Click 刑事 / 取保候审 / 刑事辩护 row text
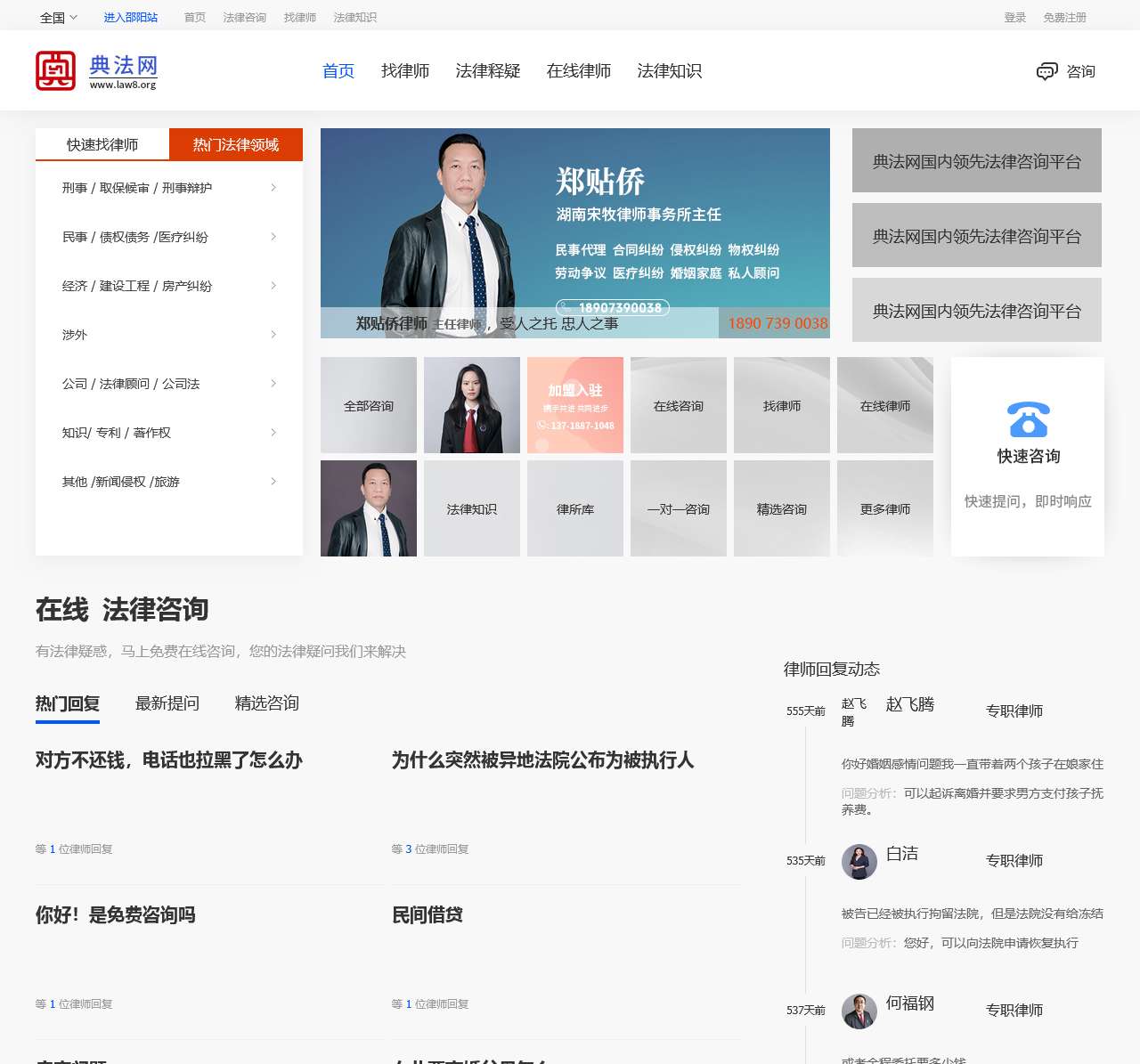The height and width of the screenshot is (1064, 1140). pyautogui.click(x=137, y=188)
